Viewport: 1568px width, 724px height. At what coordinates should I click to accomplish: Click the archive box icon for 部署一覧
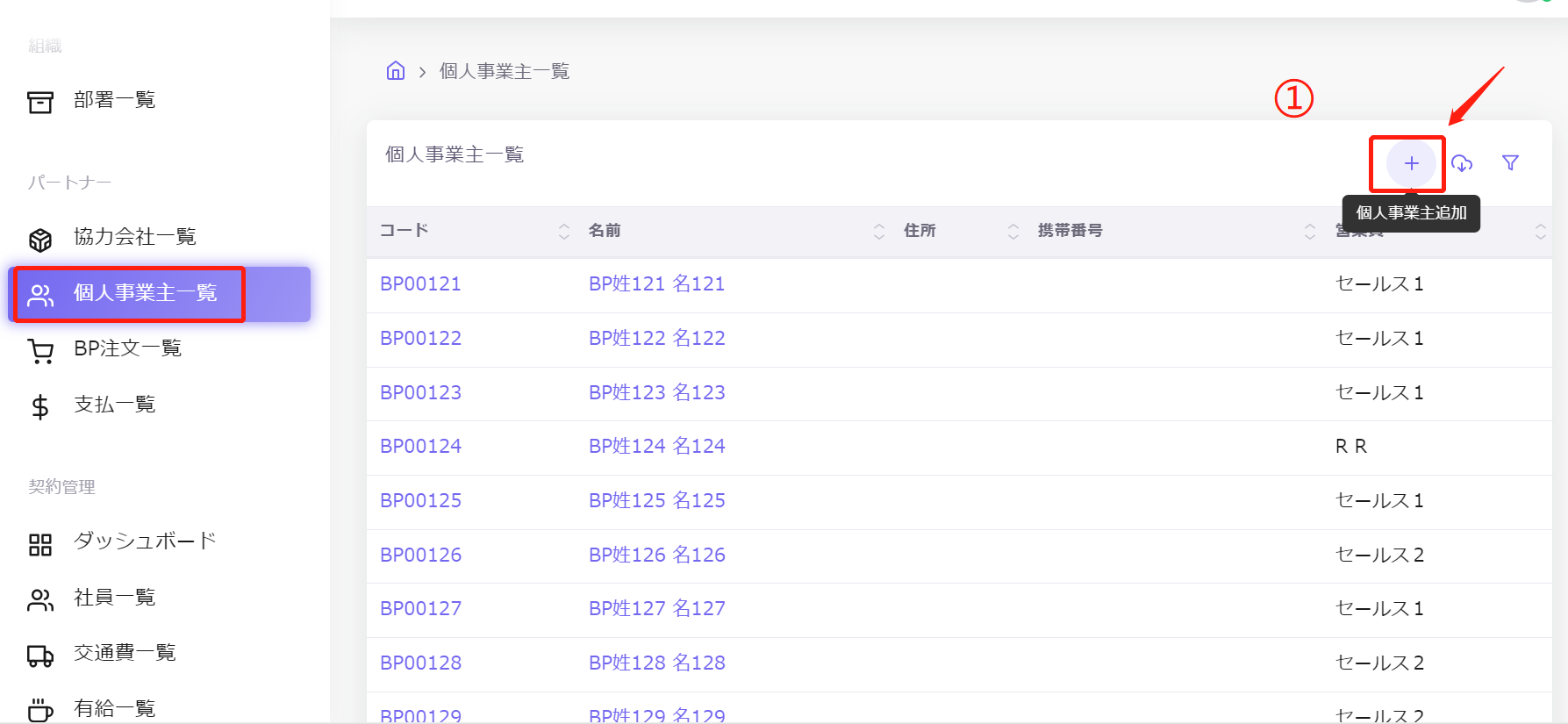click(40, 102)
